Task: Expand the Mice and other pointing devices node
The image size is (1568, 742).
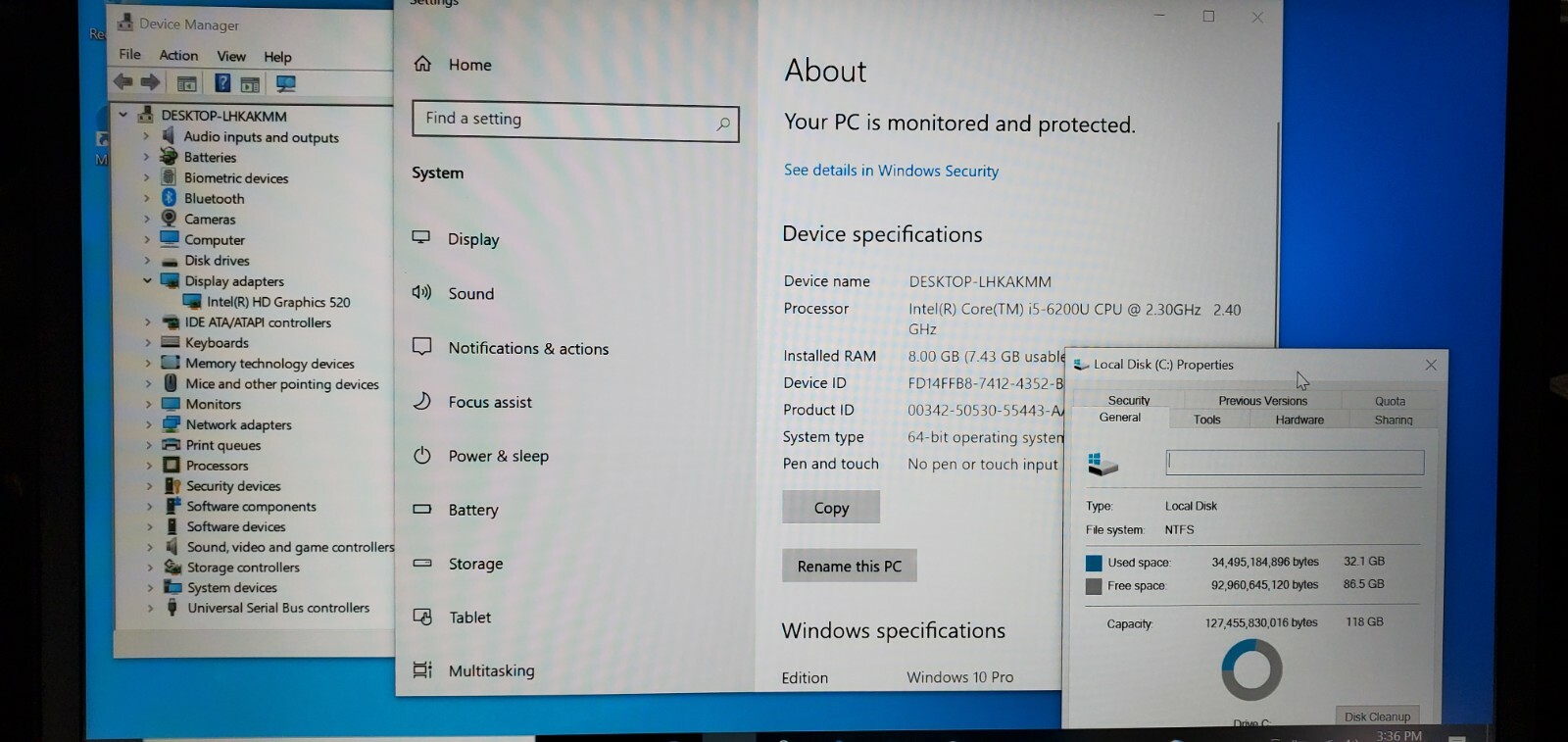Action: pyautogui.click(x=148, y=383)
